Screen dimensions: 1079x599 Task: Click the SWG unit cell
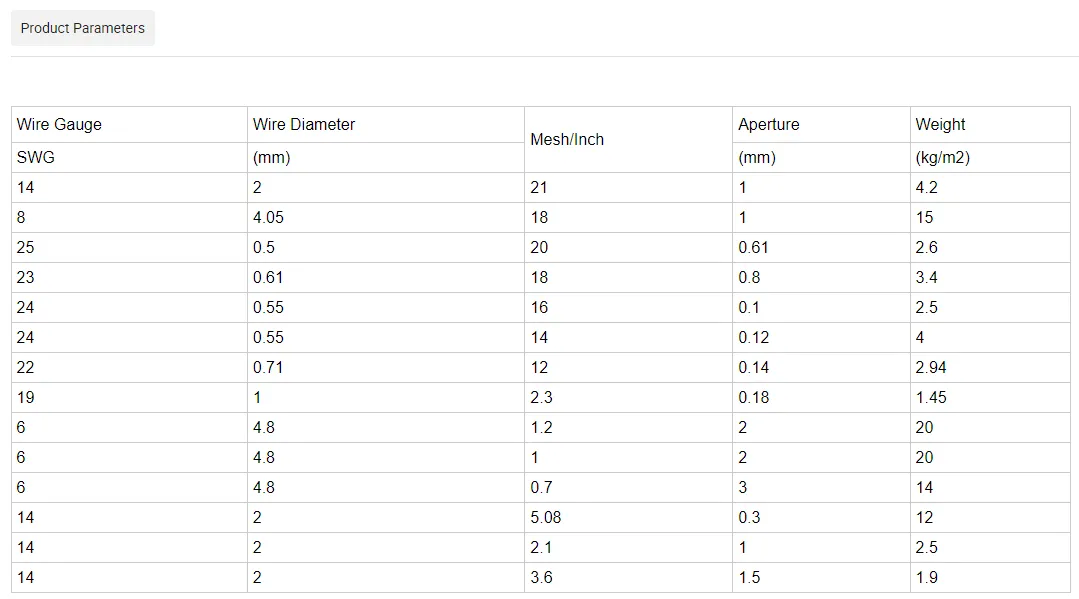[x=36, y=158]
